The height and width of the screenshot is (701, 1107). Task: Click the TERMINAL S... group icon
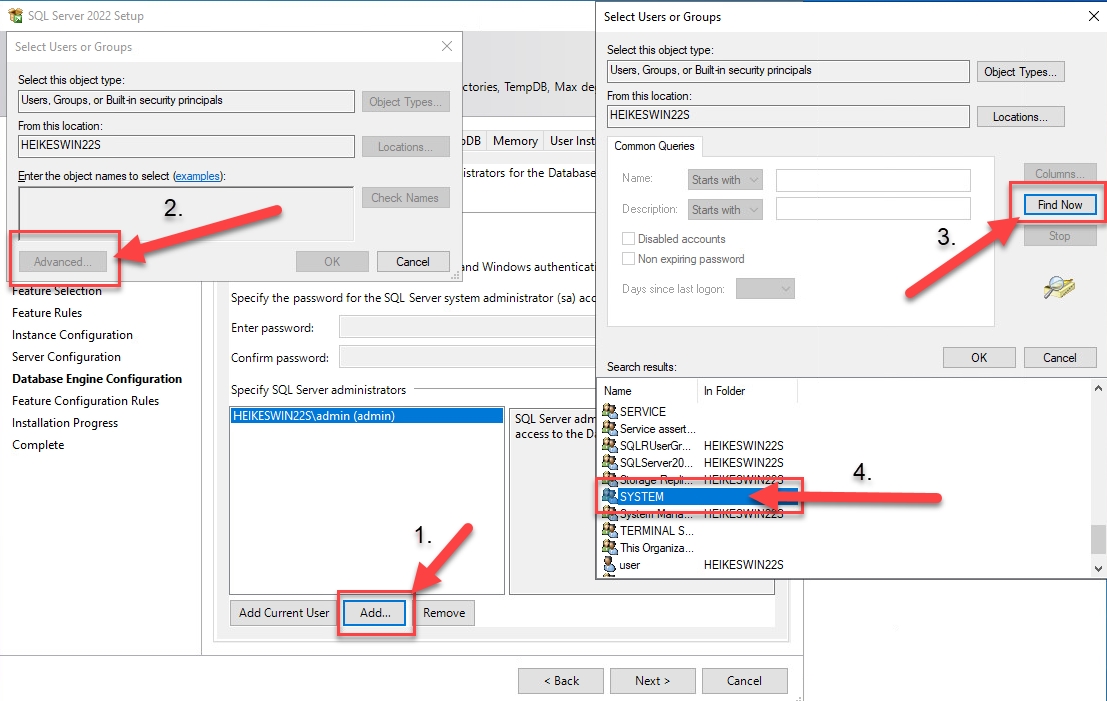click(609, 529)
